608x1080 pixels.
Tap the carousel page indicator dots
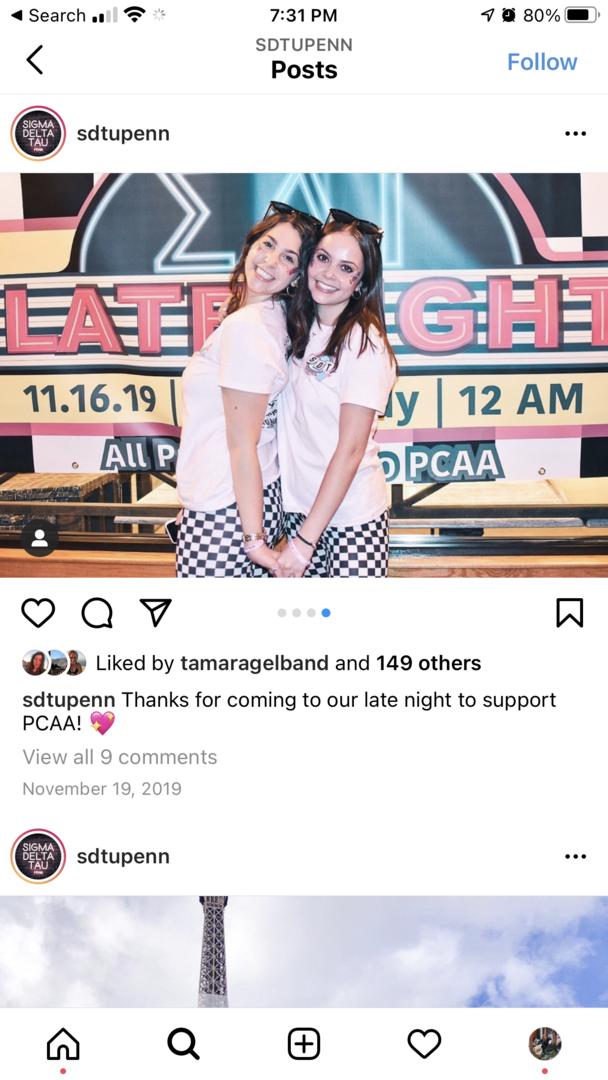coord(304,612)
